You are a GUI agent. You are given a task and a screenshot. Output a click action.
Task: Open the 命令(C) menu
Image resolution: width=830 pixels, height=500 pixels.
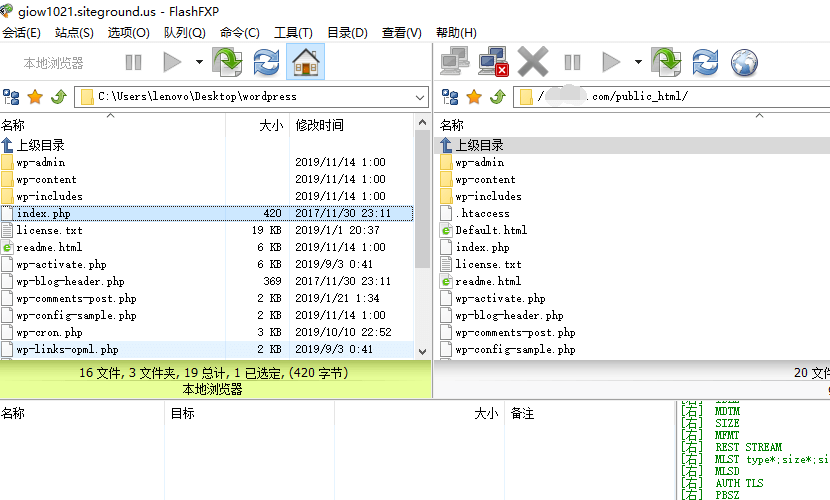pyautogui.click(x=240, y=33)
